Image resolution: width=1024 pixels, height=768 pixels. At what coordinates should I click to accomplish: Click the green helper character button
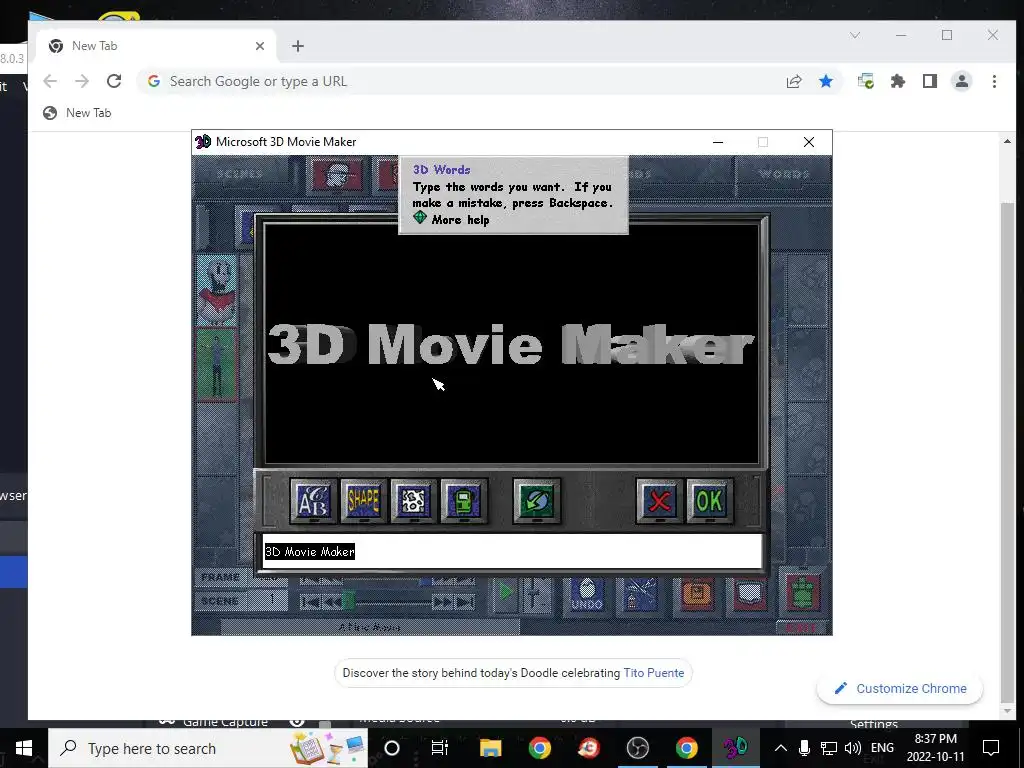pos(803,592)
